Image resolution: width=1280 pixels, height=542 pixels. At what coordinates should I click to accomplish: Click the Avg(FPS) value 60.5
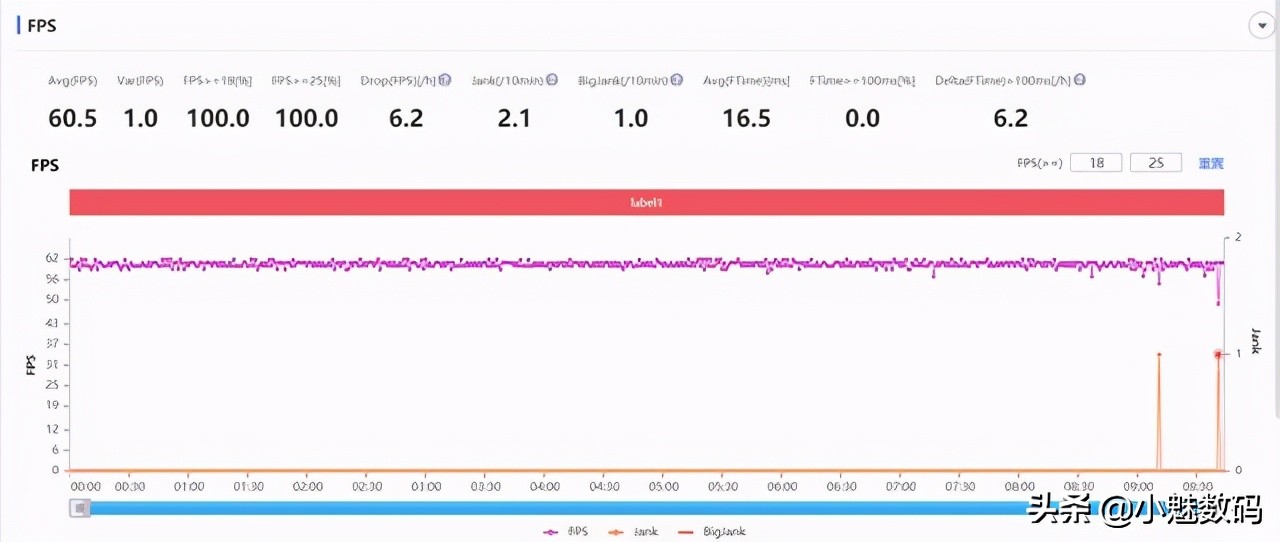72,118
